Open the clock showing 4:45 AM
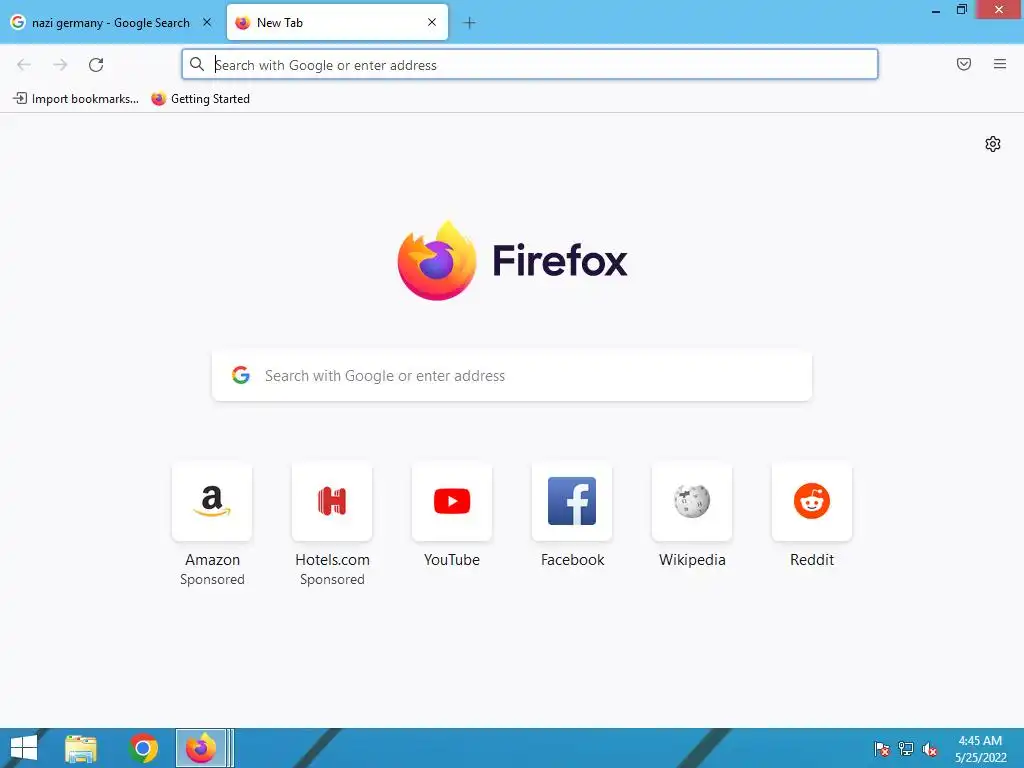Viewport: 1024px width, 768px height. 980,749
